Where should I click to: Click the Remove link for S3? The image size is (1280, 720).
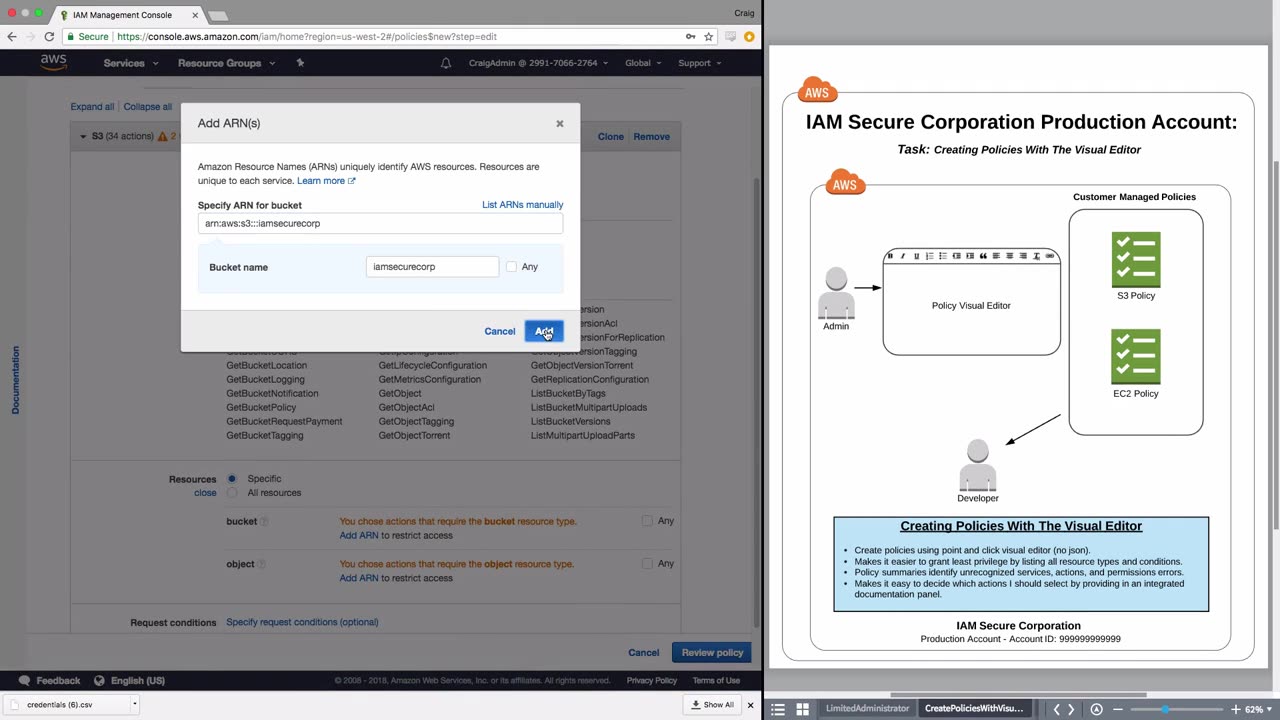click(x=652, y=137)
